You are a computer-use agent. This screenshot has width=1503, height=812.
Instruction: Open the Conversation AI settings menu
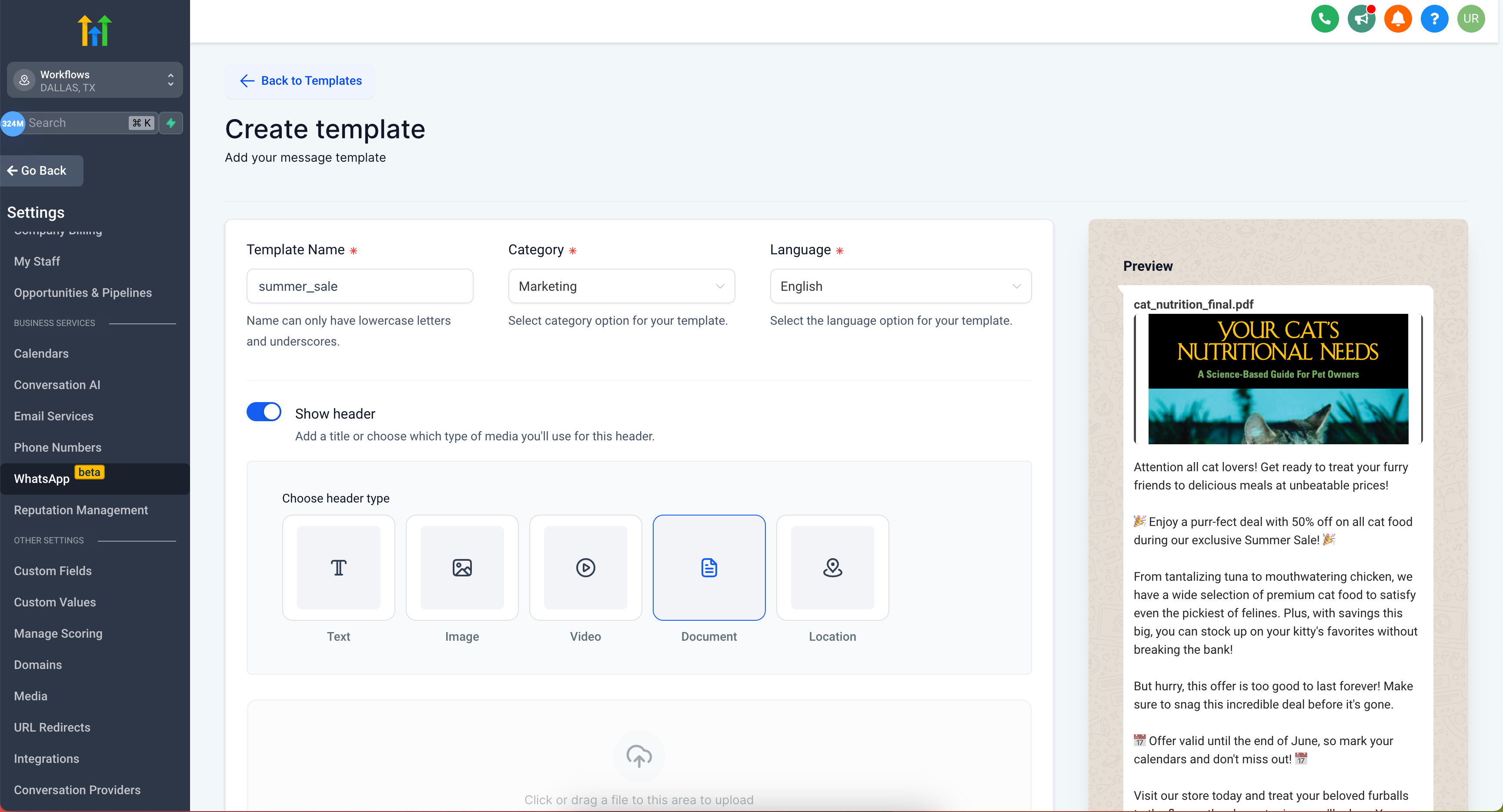[57, 384]
